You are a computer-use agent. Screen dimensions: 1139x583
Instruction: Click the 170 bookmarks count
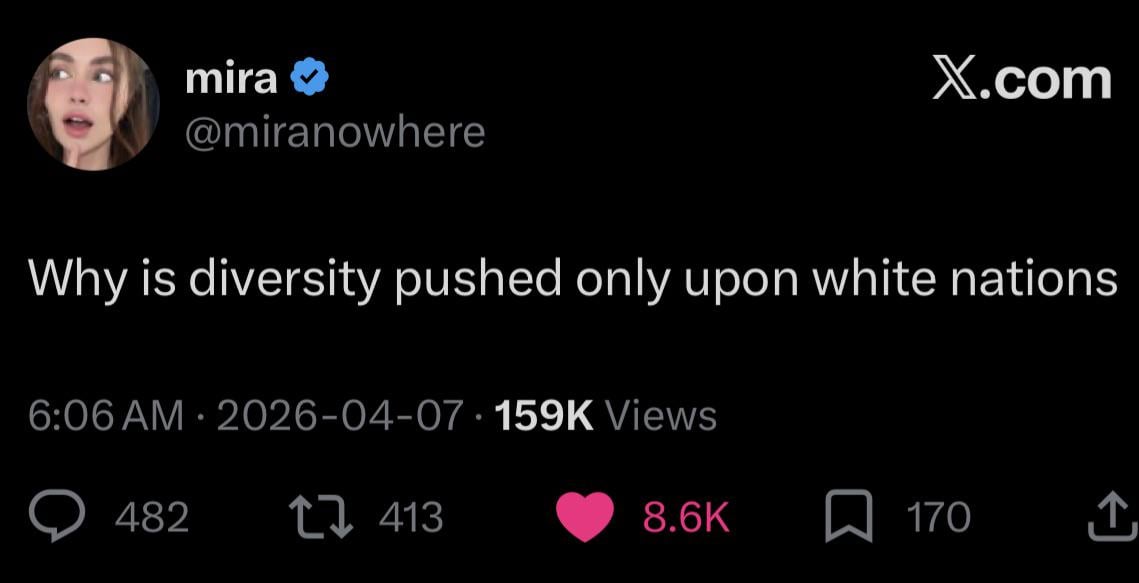pyautogui.click(x=938, y=517)
